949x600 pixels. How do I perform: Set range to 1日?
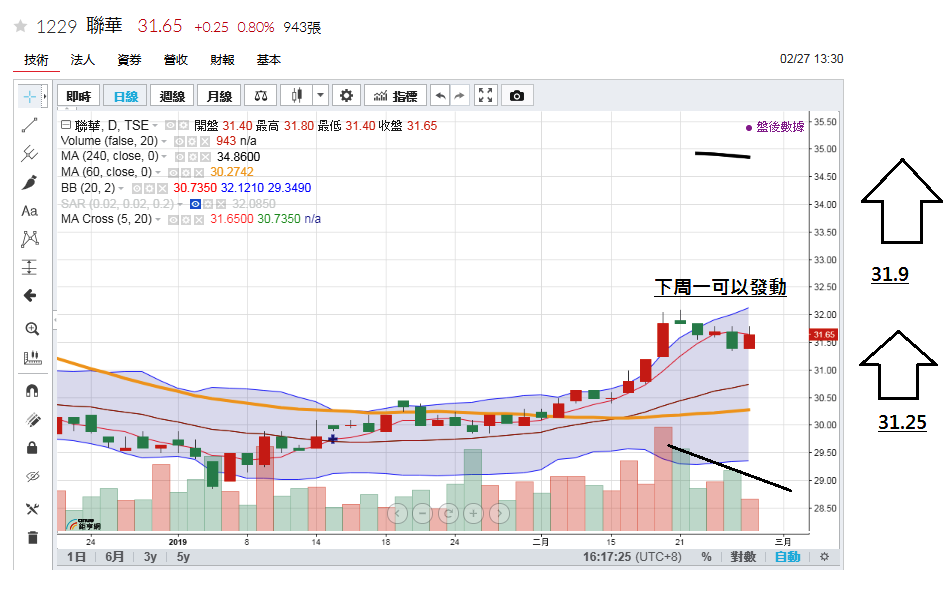76,556
